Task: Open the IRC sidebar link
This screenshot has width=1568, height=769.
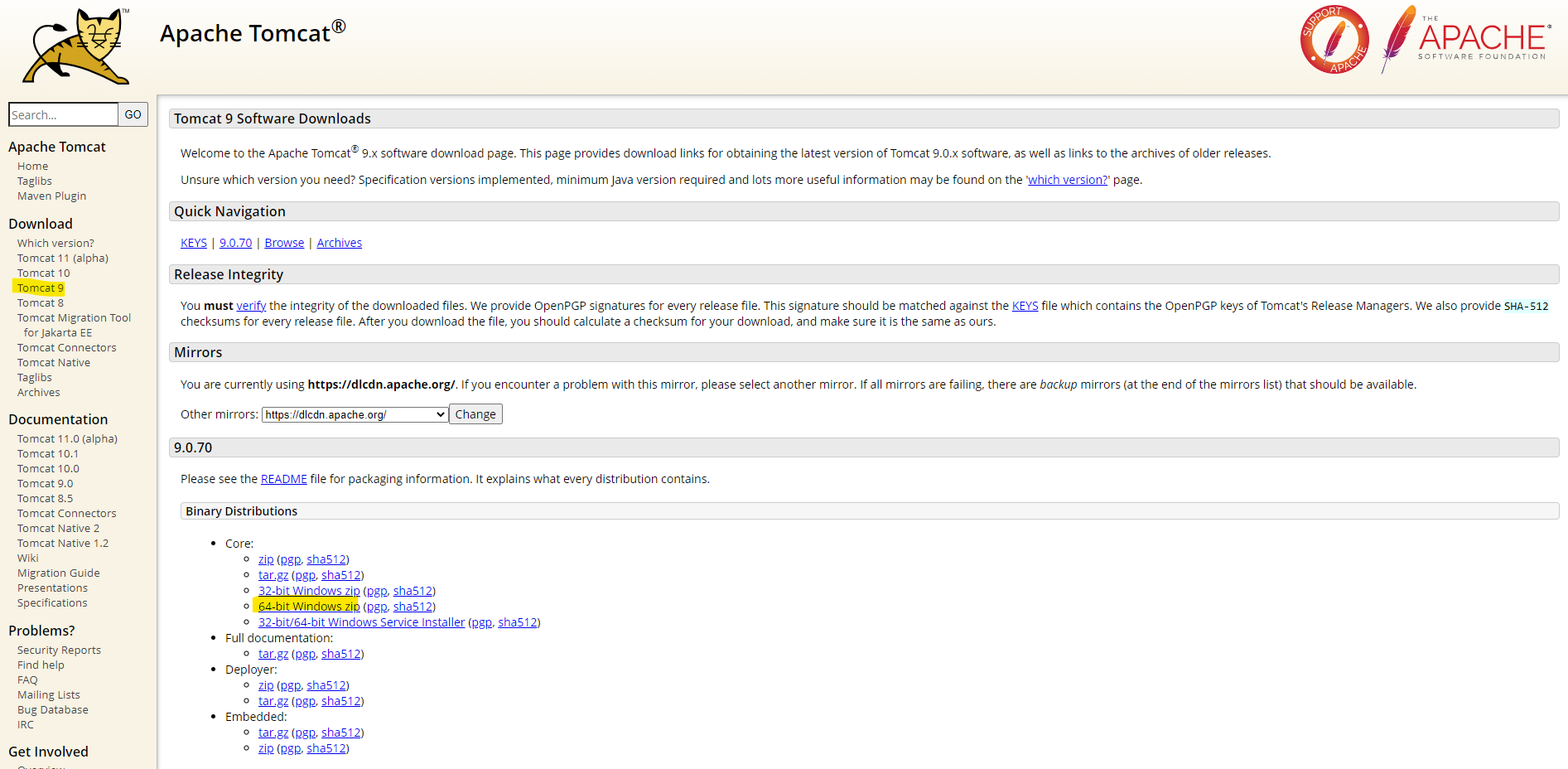Action: (26, 725)
